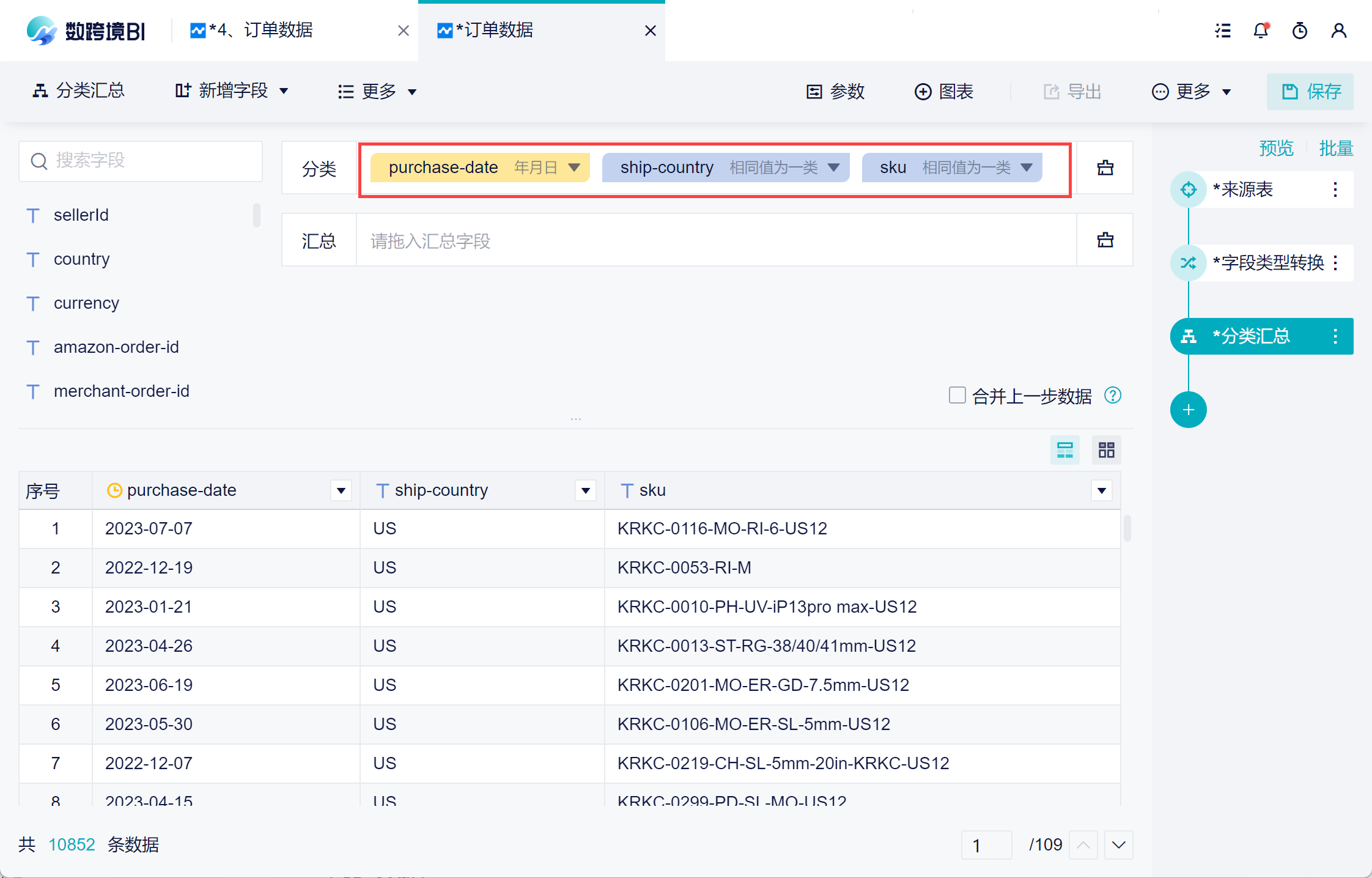Open the notification bell icon

[x=1261, y=31]
